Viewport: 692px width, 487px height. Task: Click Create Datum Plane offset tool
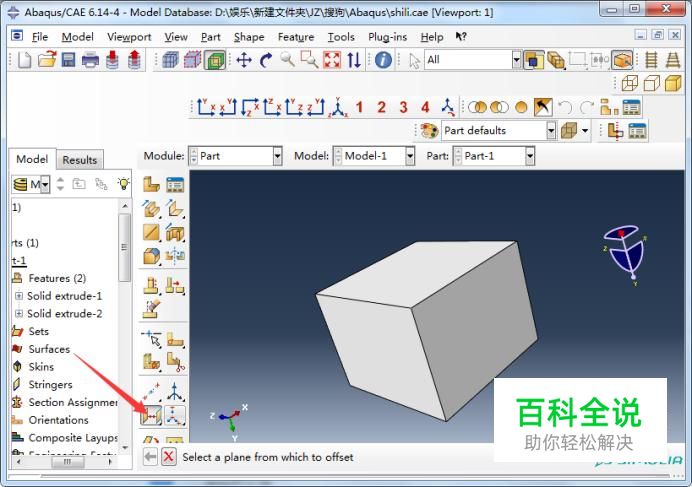tap(151, 415)
